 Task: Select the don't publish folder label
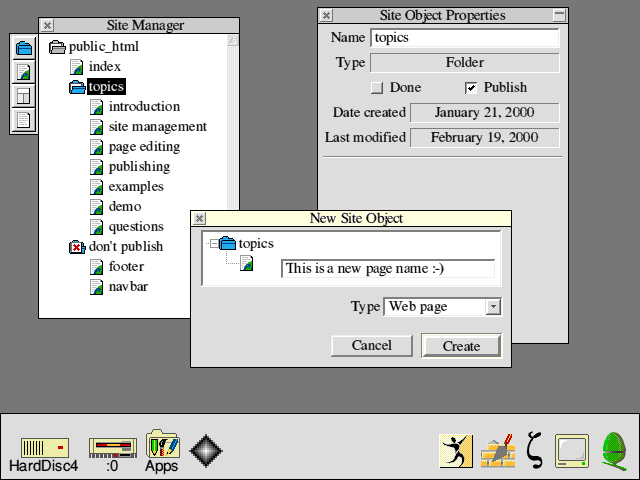[126, 247]
